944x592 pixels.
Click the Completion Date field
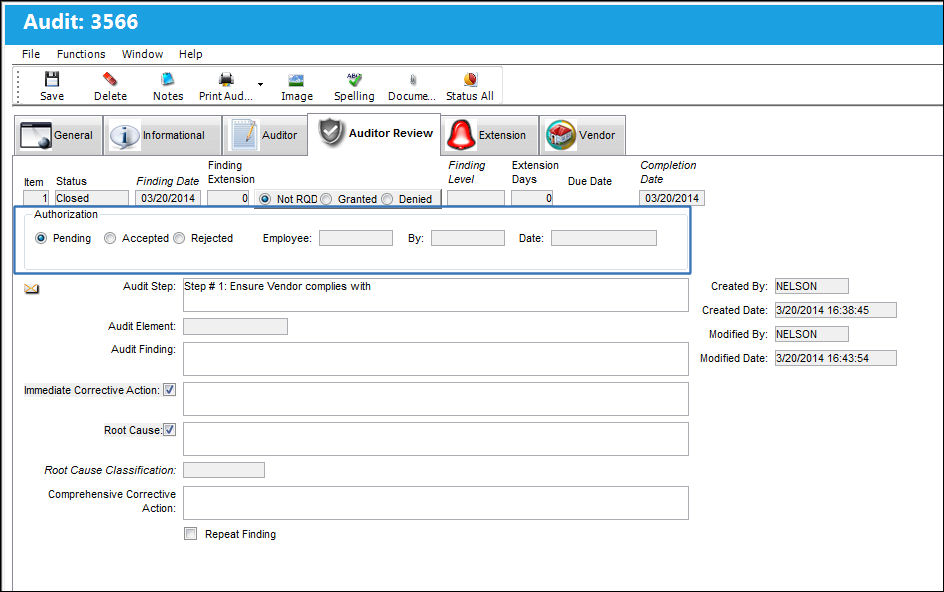pyautogui.click(x=672, y=198)
